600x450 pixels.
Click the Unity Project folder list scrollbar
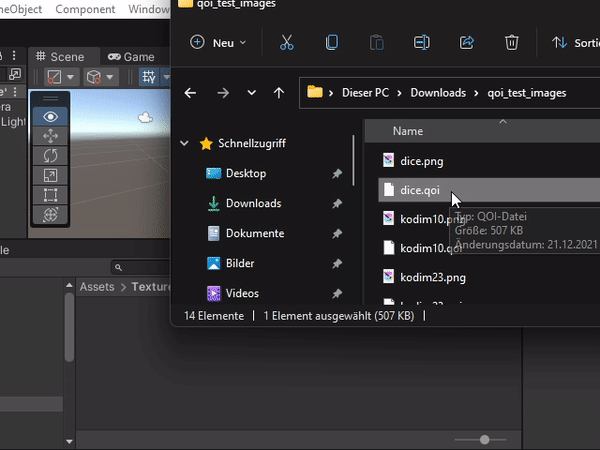pyautogui.click(x=69, y=327)
